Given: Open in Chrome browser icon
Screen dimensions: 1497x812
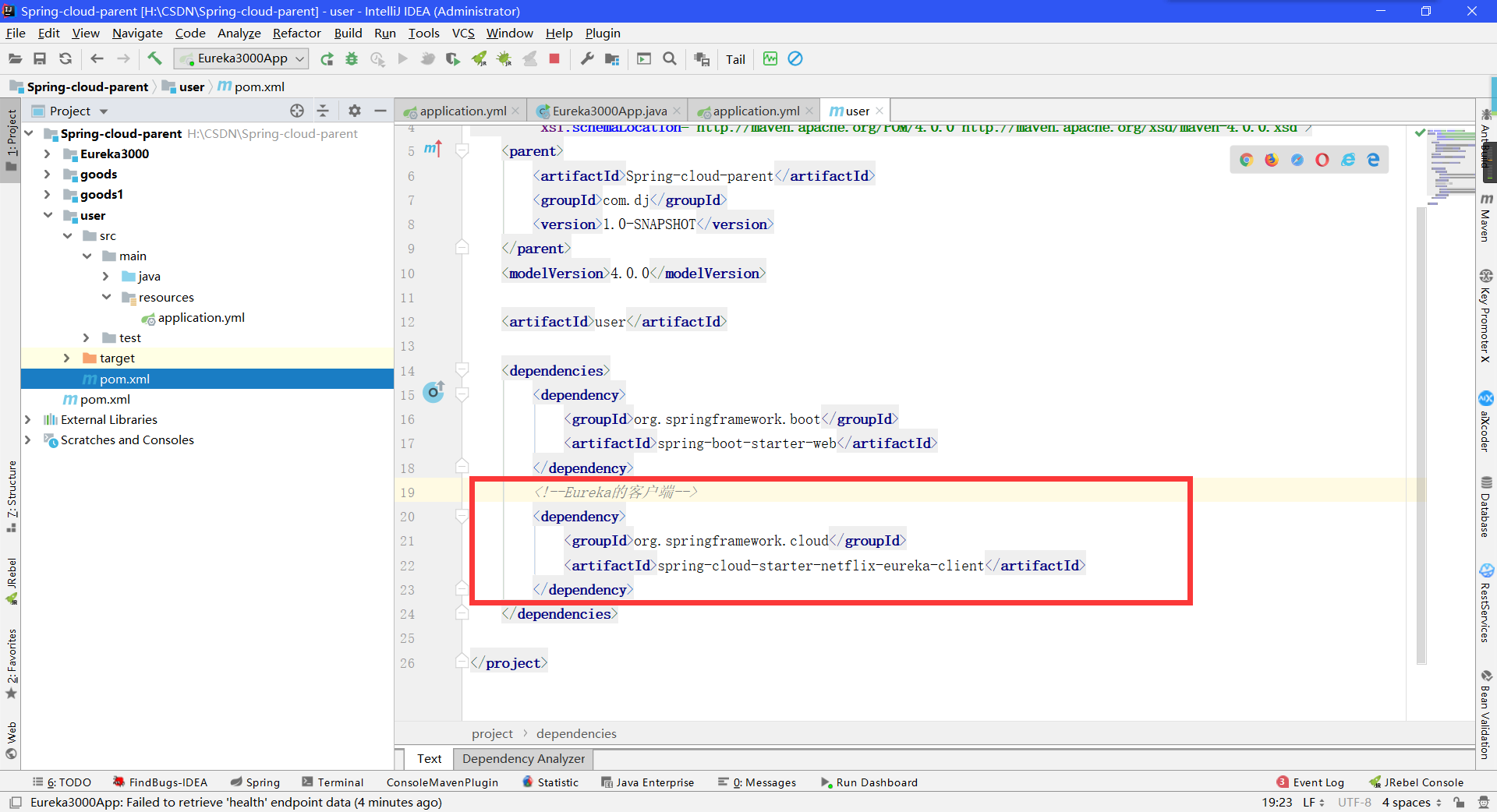Looking at the screenshot, I should click(1246, 160).
